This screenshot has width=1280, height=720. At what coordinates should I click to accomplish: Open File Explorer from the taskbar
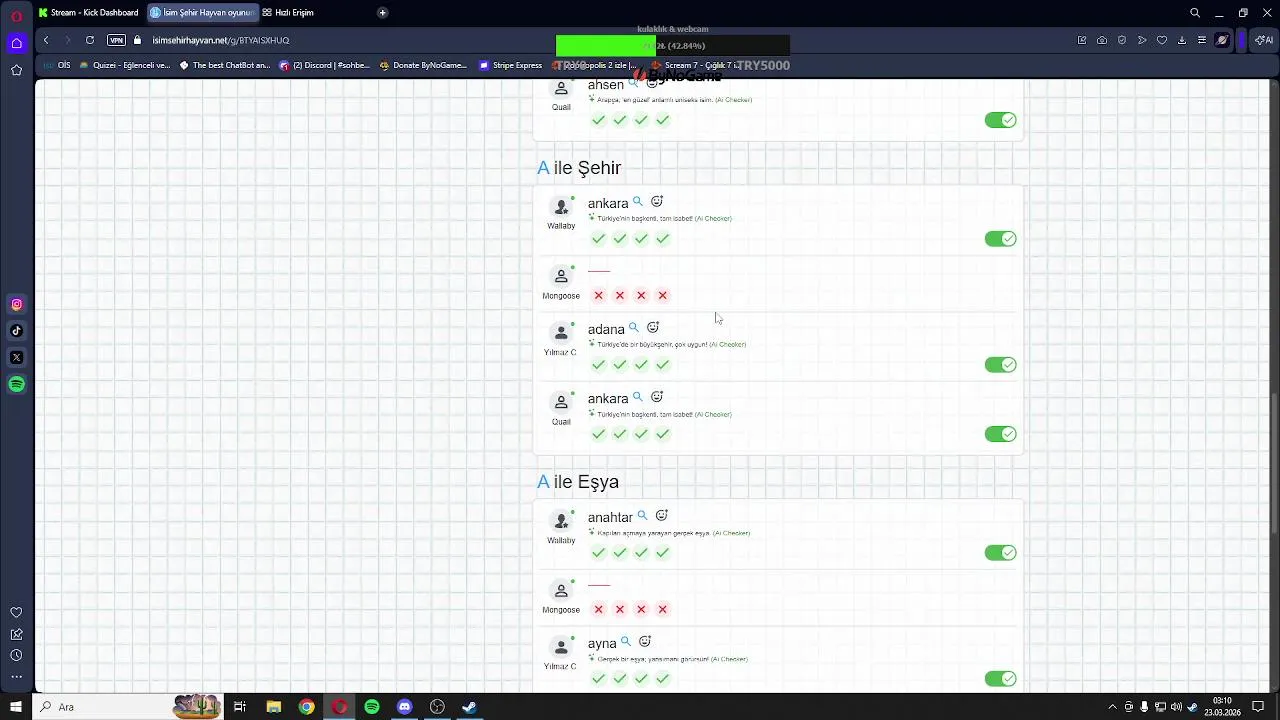click(274, 707)
